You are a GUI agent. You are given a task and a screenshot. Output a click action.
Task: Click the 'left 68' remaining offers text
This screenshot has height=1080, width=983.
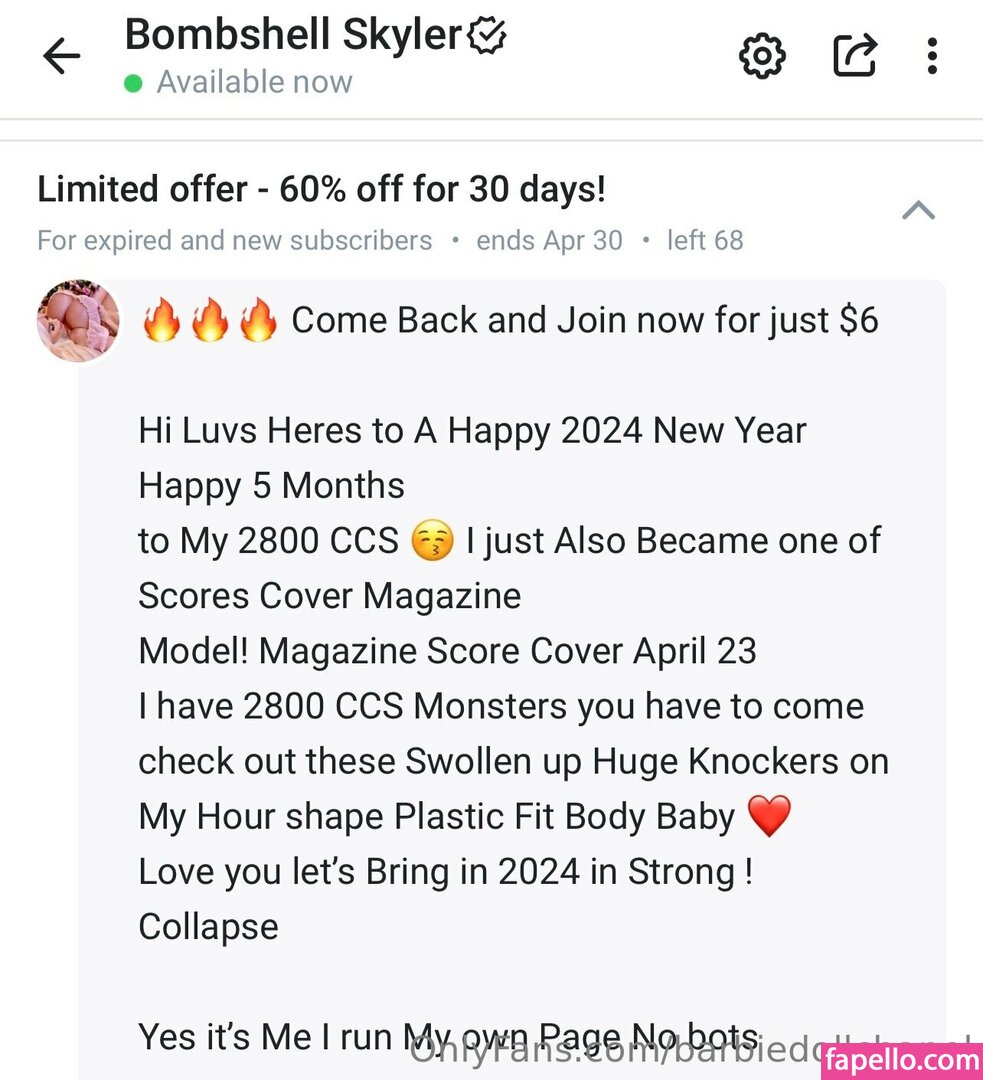pos(705,241)
